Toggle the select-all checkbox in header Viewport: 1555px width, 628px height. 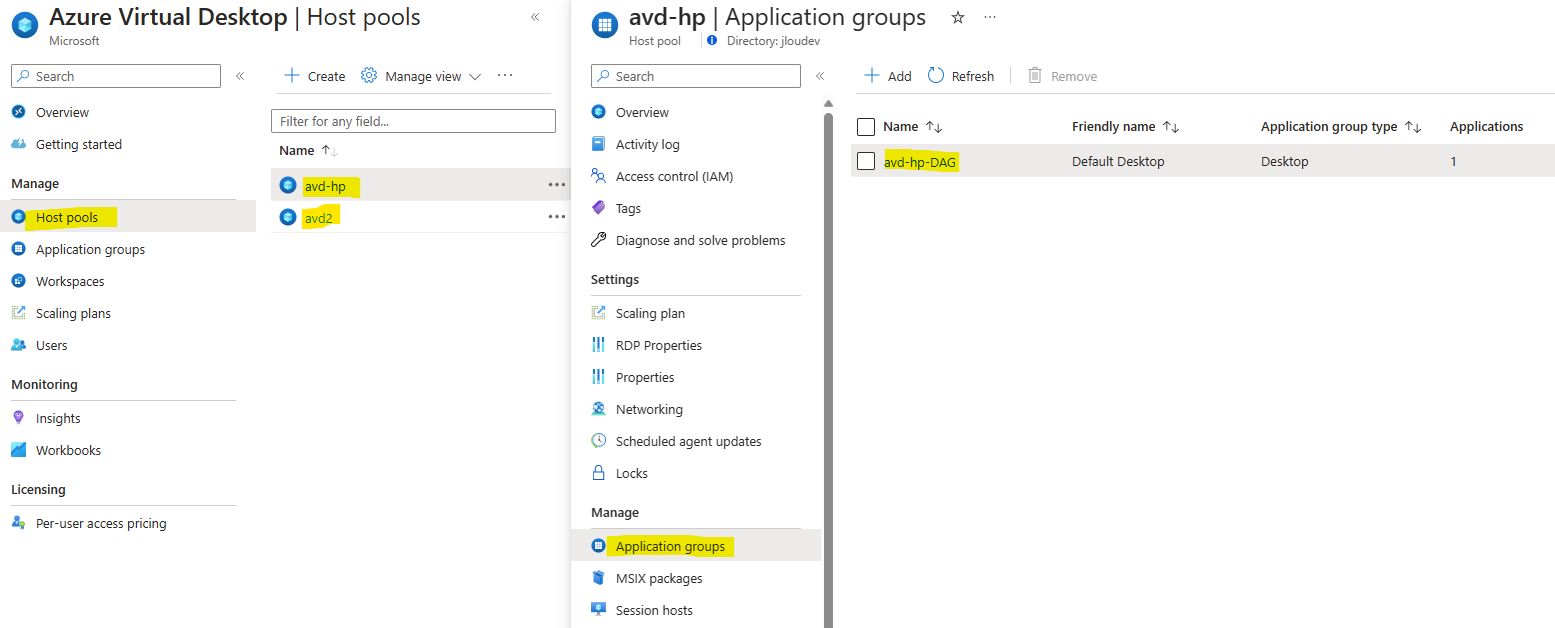866,127
